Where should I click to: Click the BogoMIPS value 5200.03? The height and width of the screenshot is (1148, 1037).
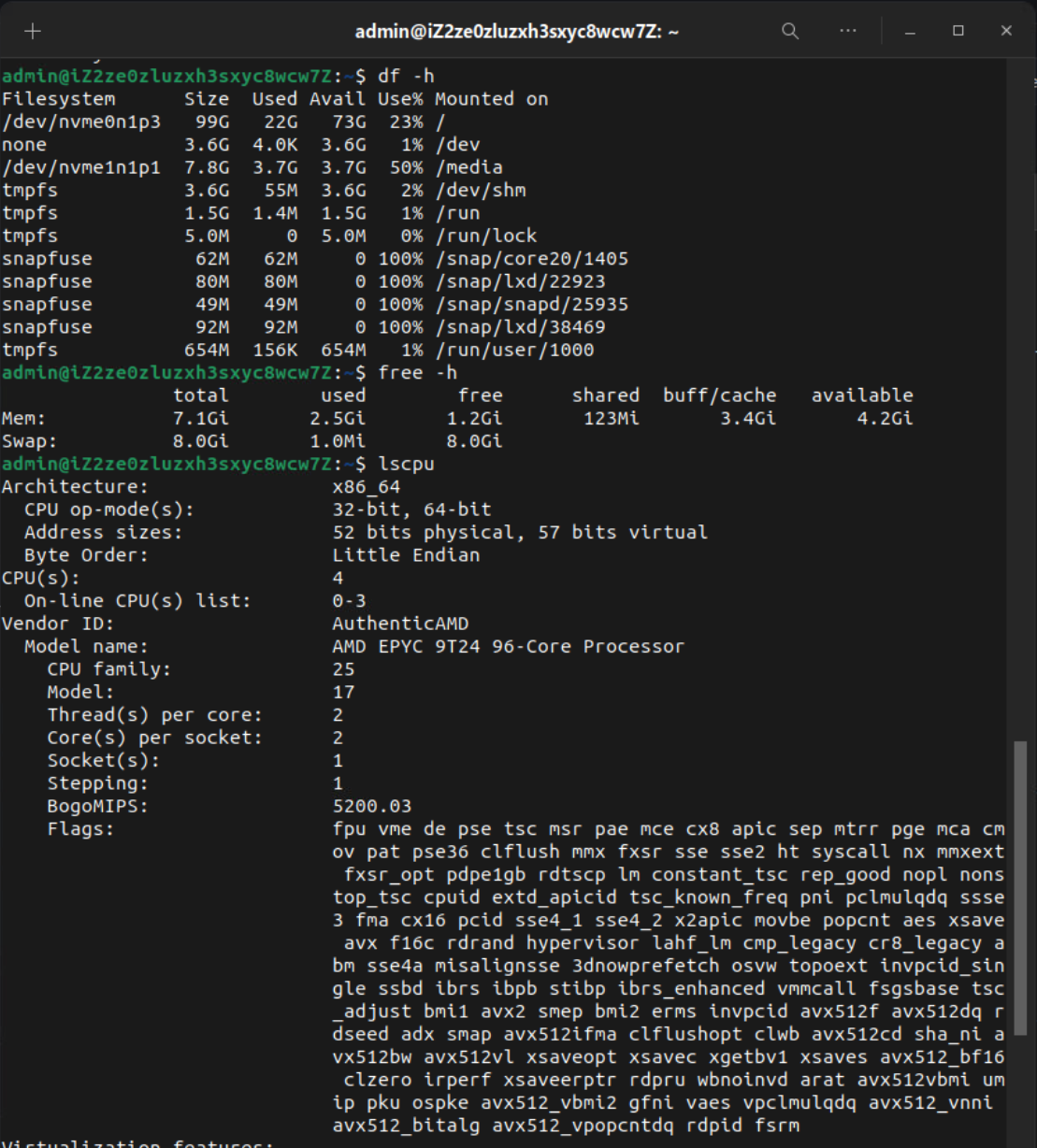click(371, 806)
